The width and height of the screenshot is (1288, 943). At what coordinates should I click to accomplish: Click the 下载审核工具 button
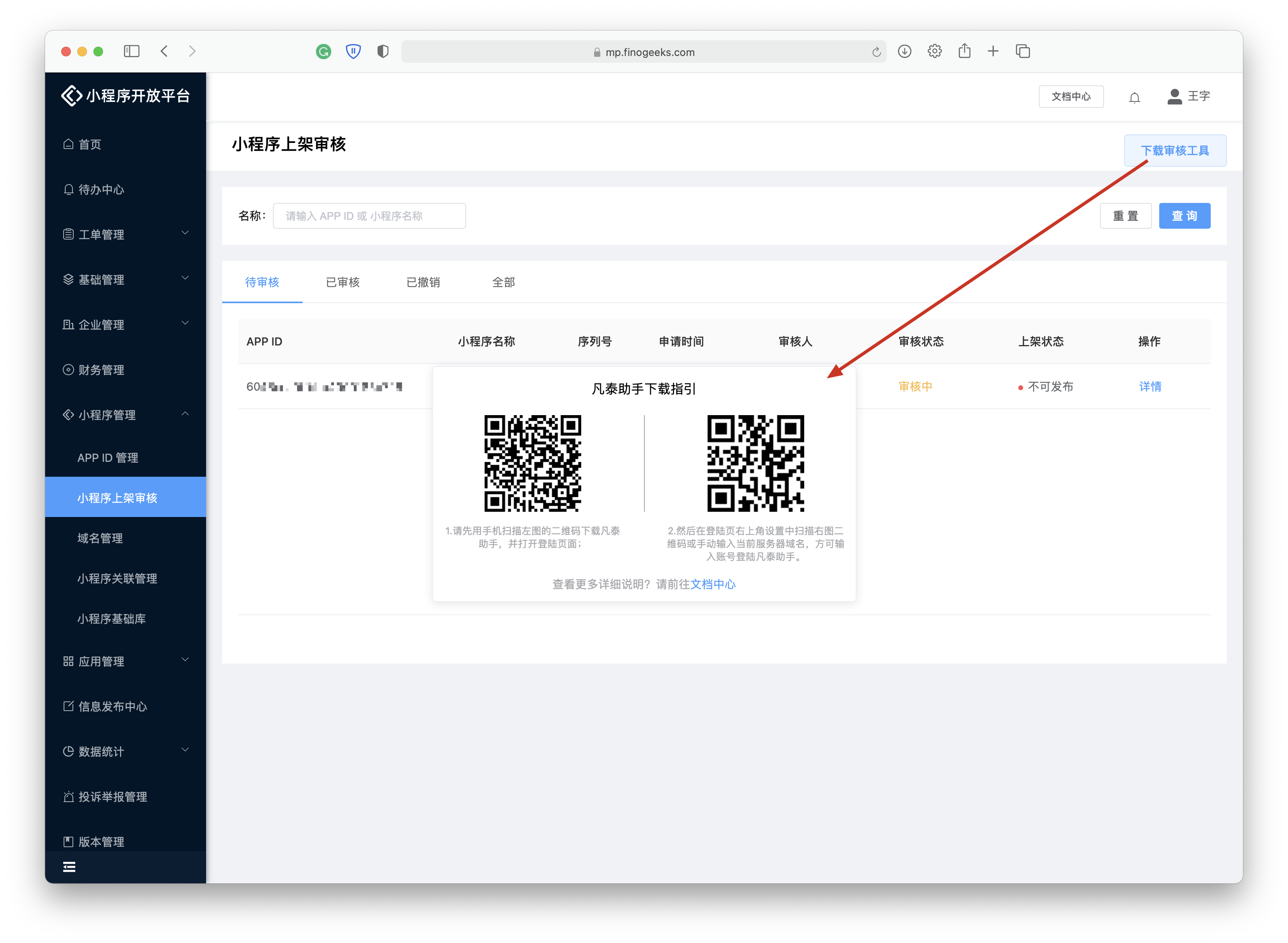coord(1174,151)
